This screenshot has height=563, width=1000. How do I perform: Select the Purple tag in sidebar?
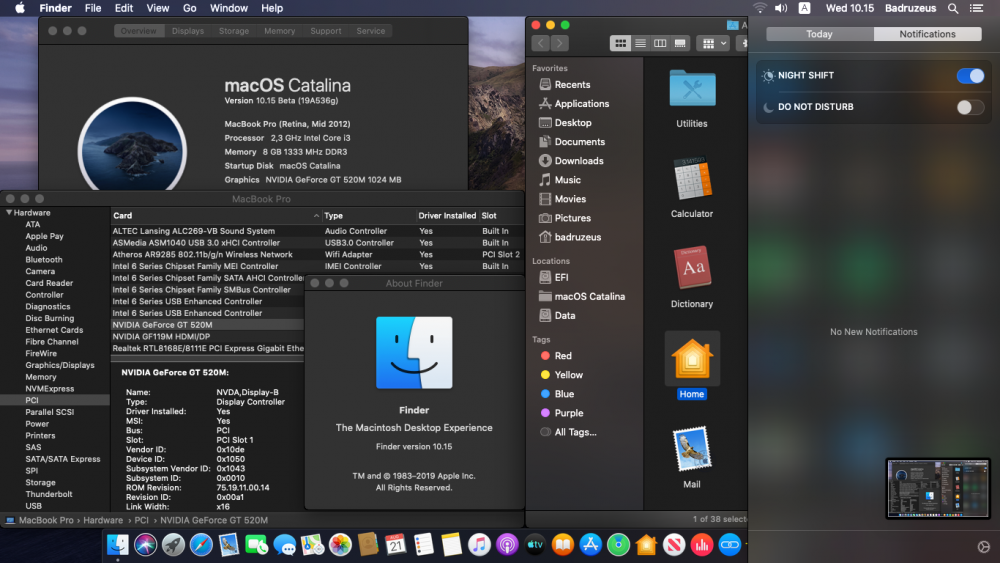568,413
